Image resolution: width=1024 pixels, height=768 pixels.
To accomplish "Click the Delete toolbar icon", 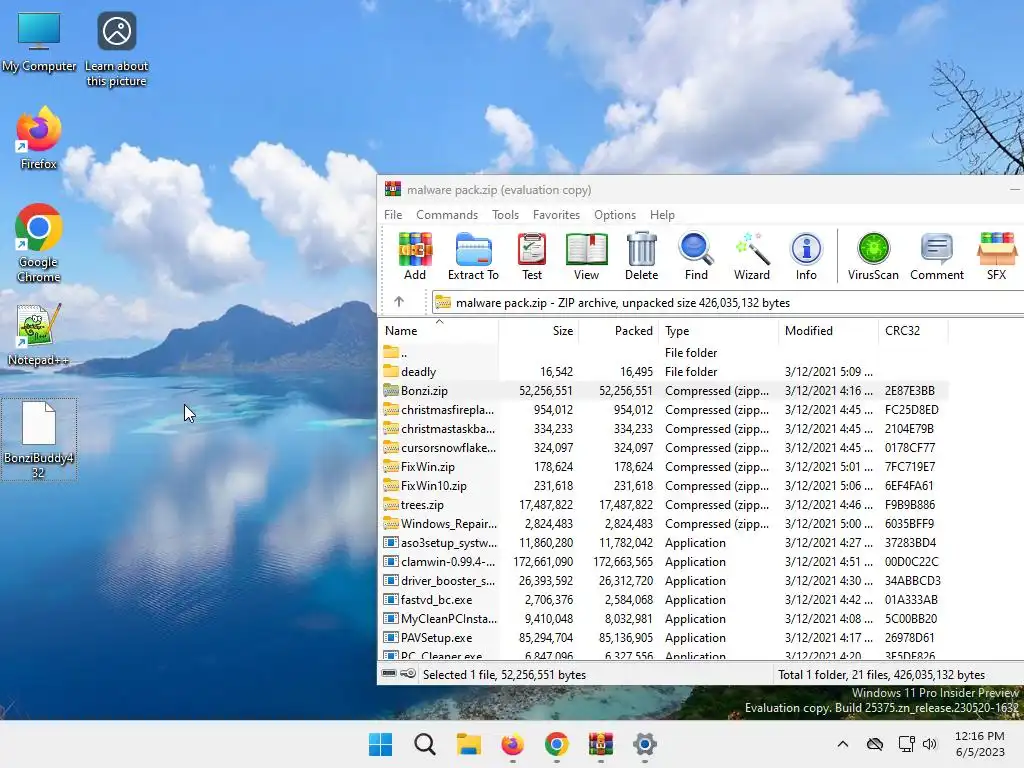I will 641,256.
